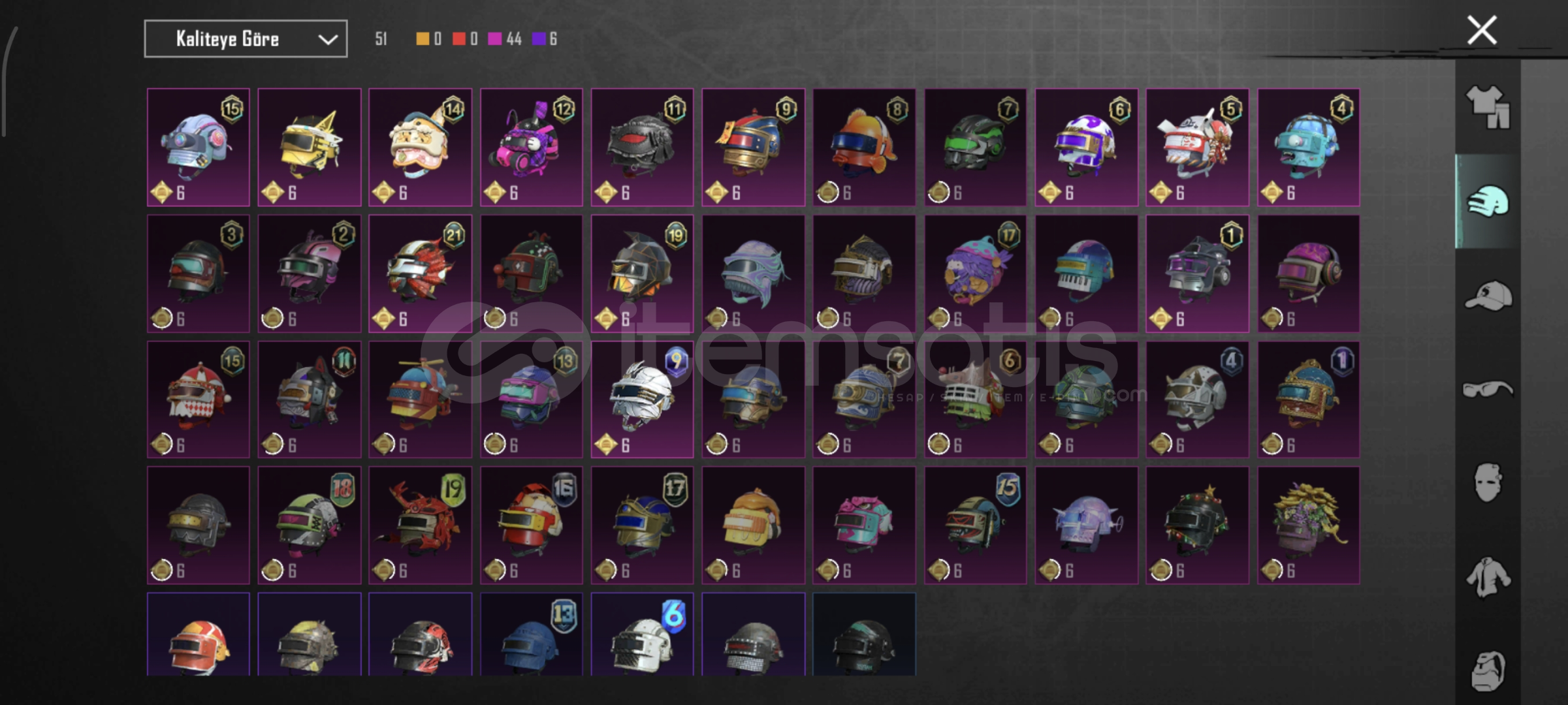Image resolution: width=1568 pixels, height=705 pixels.
Task: Select the red crab helmet numbered 19
Action: (421, 525)
